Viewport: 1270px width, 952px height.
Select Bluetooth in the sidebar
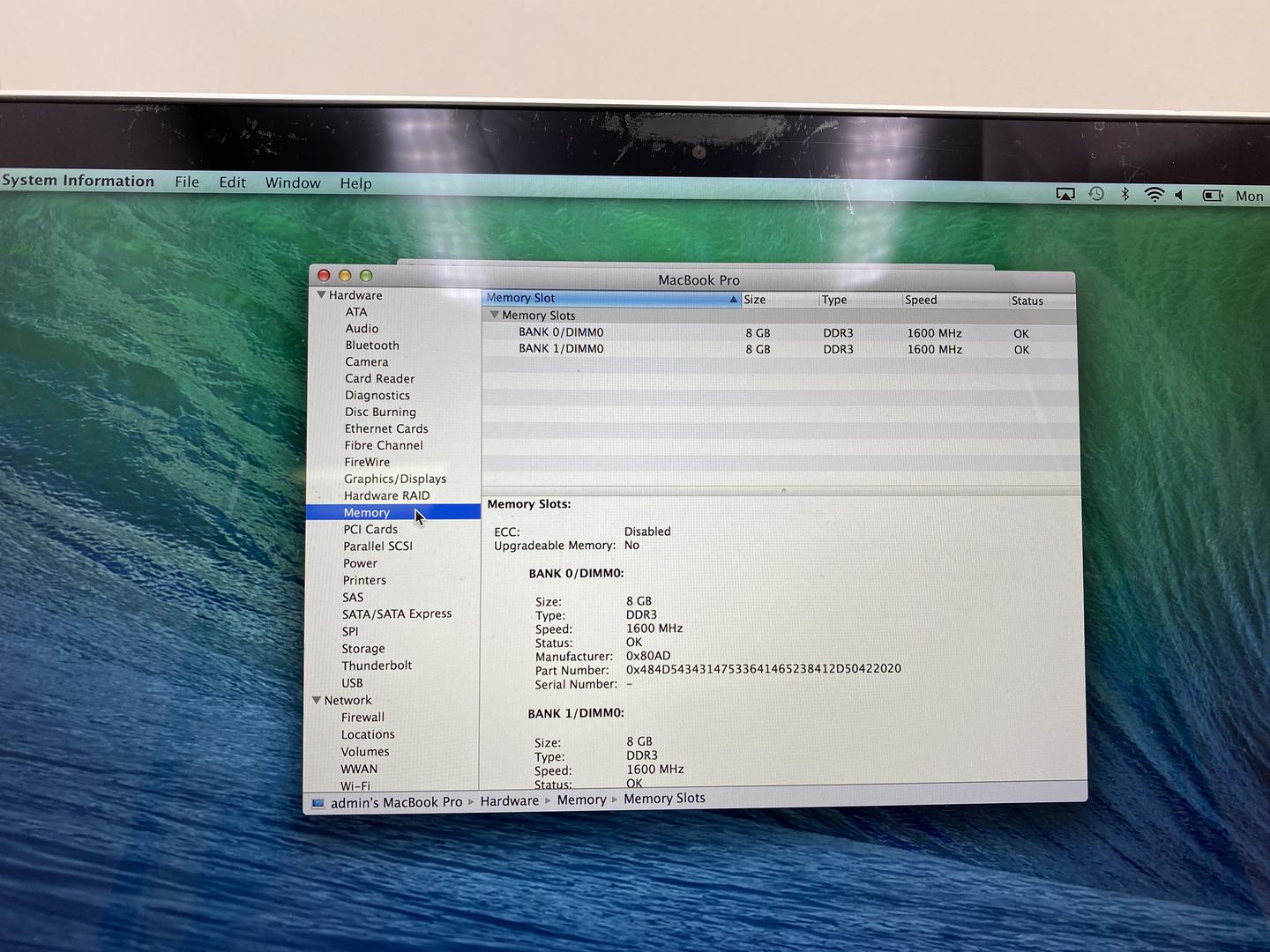(372, 346)
